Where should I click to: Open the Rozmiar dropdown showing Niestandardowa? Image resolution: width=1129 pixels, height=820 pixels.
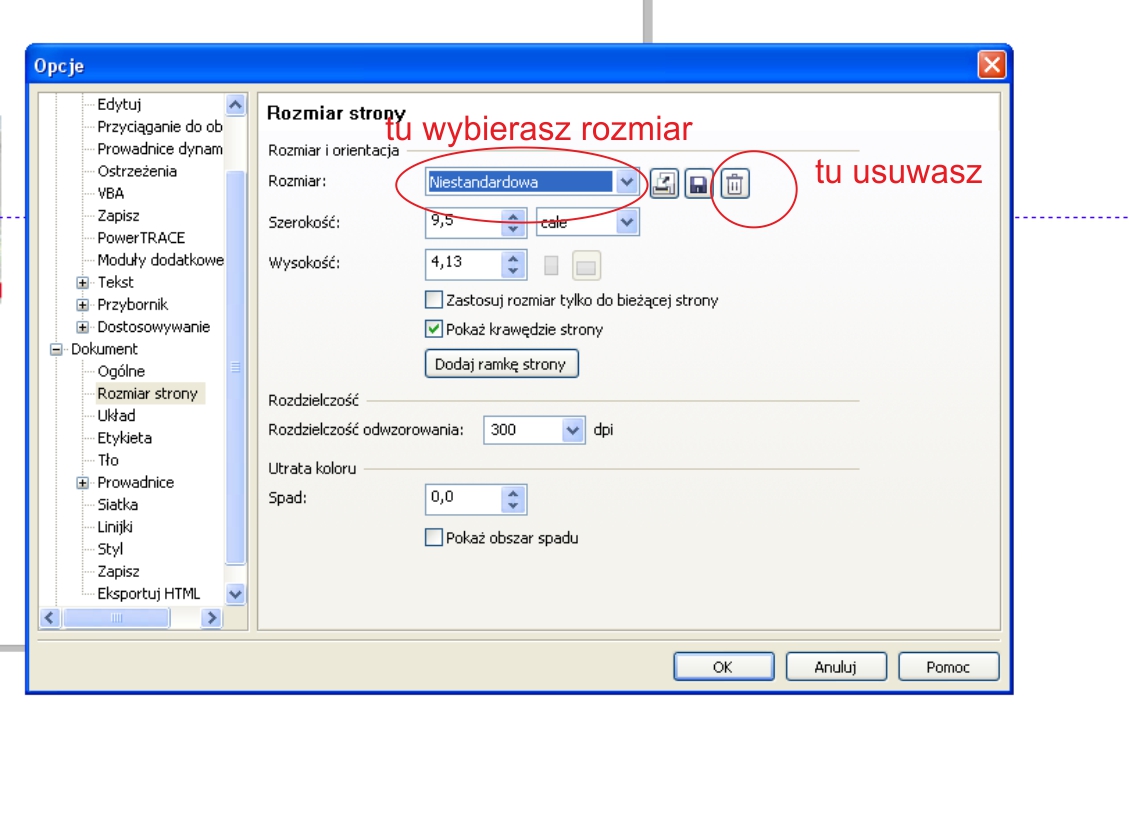coord(627,182)
